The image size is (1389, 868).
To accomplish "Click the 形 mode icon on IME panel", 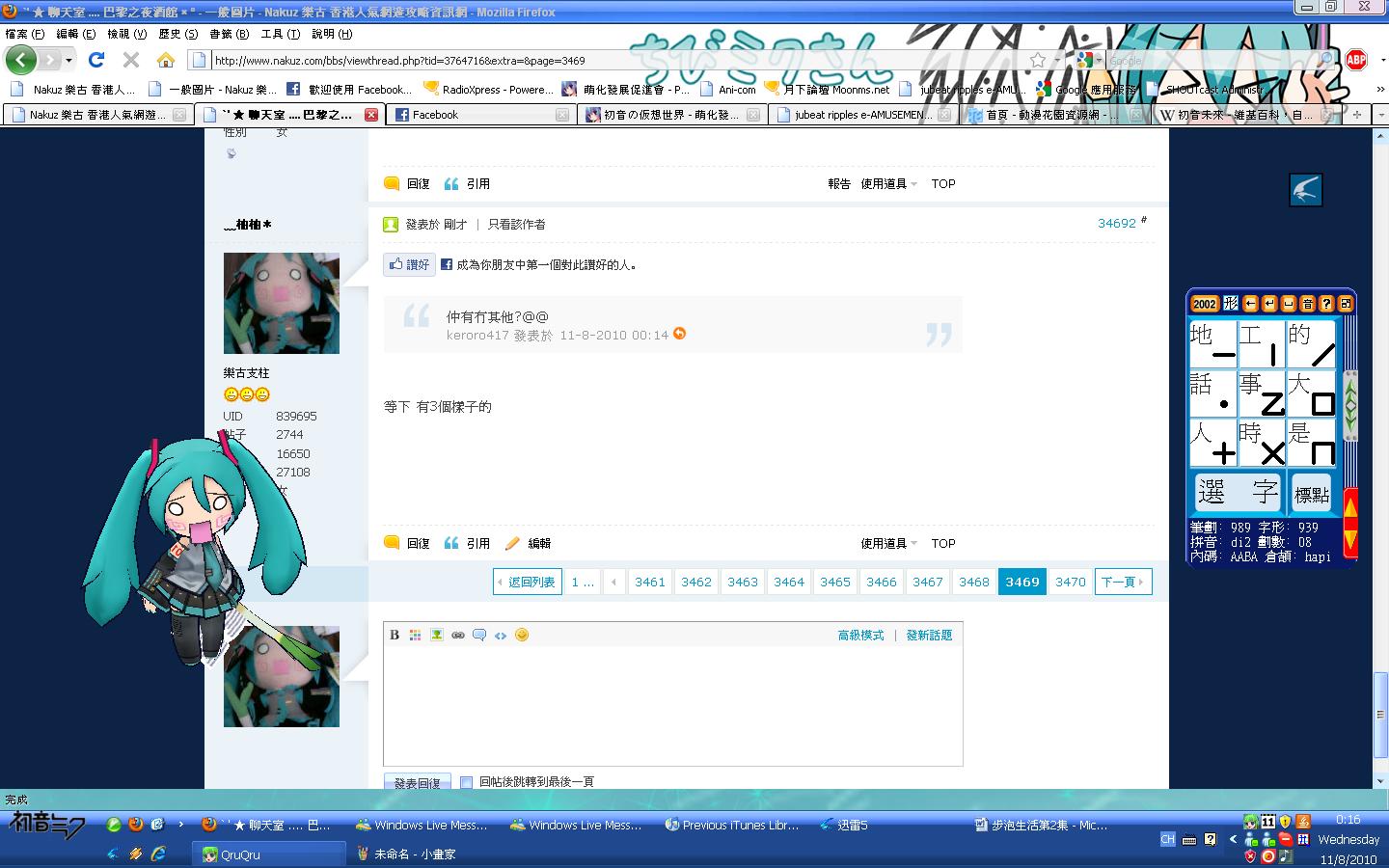I will pyautogui.click(x=1231, y=304).
